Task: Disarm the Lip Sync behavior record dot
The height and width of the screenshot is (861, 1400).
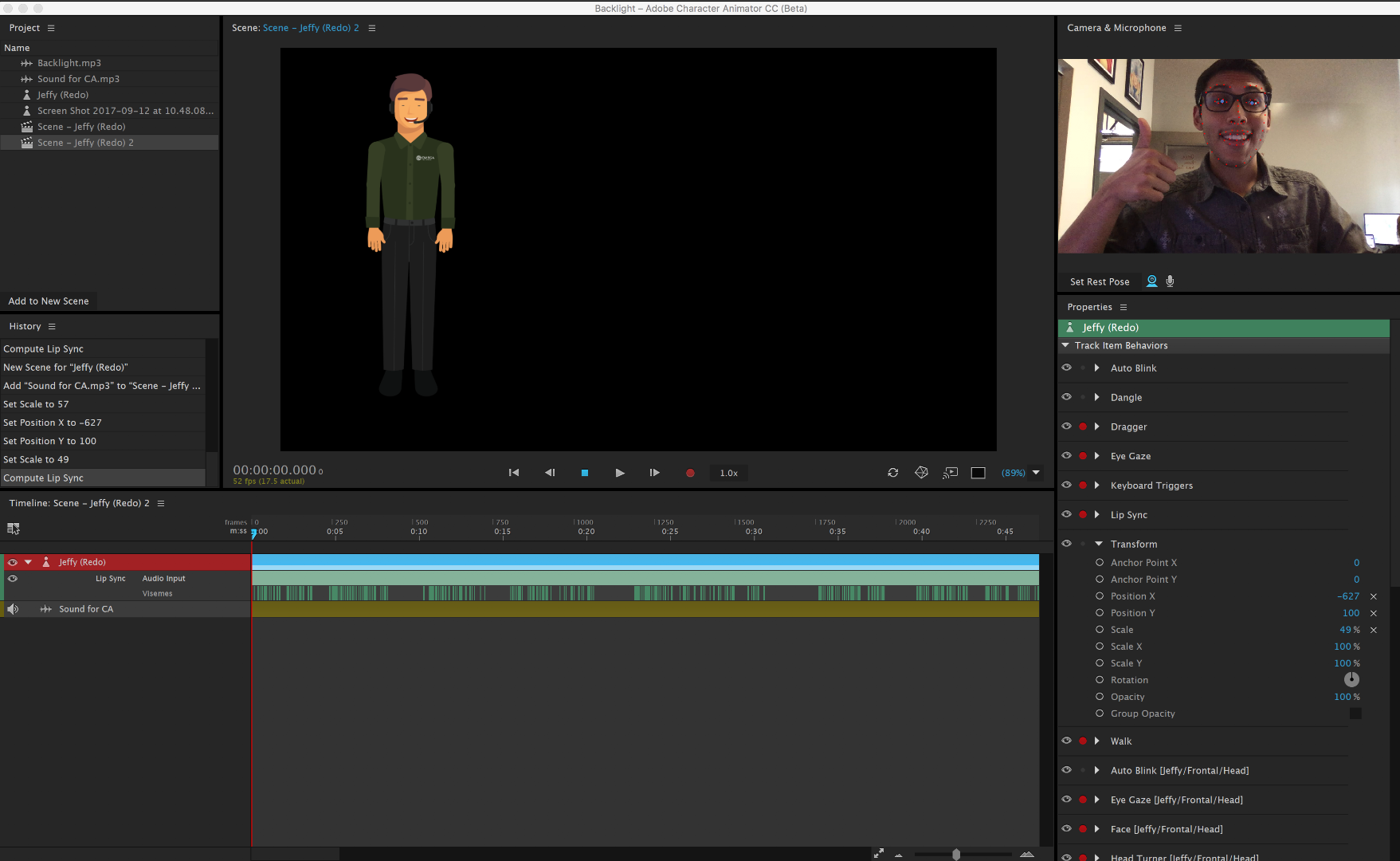Action: 1083,515
